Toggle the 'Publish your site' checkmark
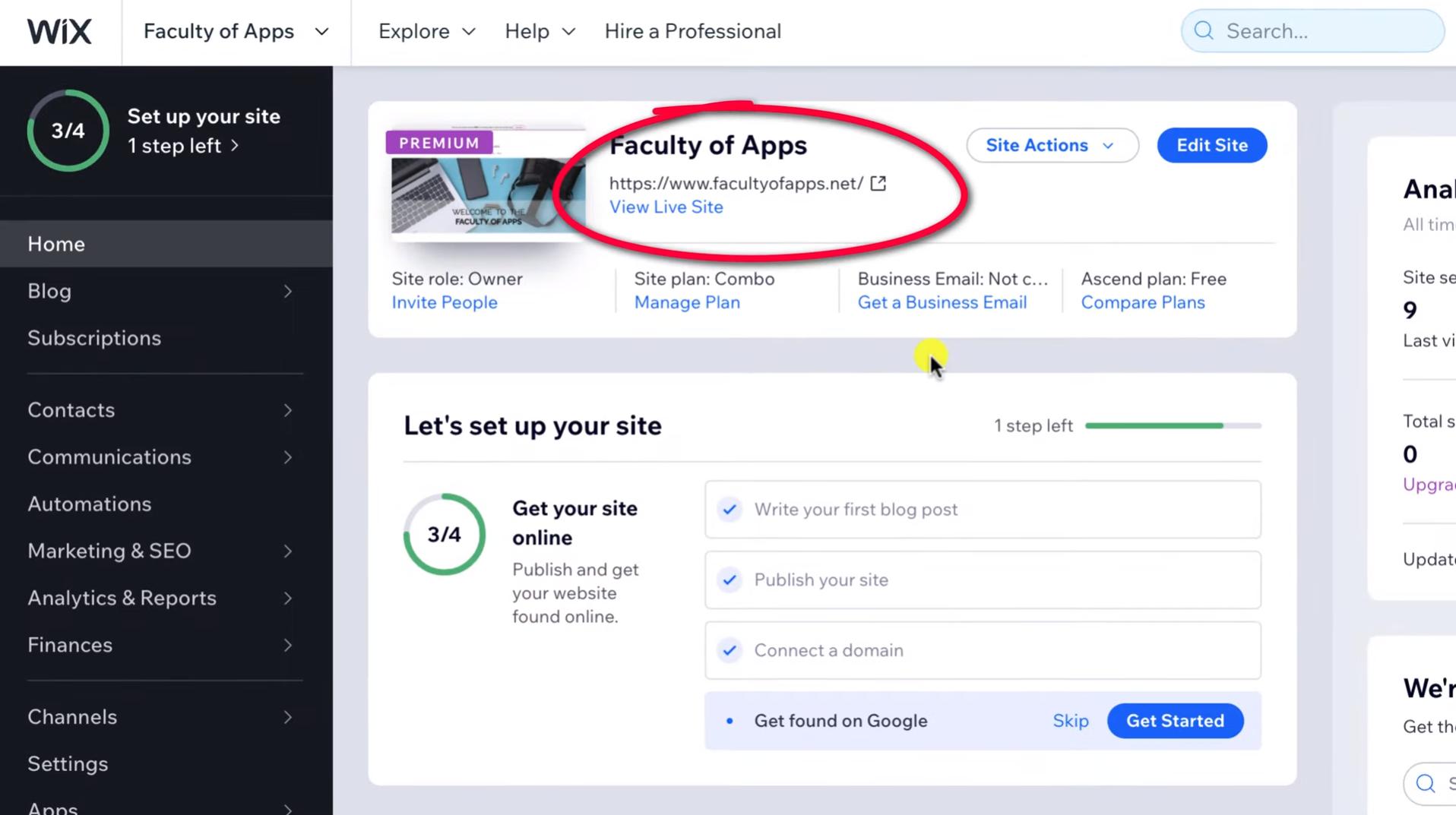The image size is (1456, 815). pyautogui.click(x=729, y=580)
